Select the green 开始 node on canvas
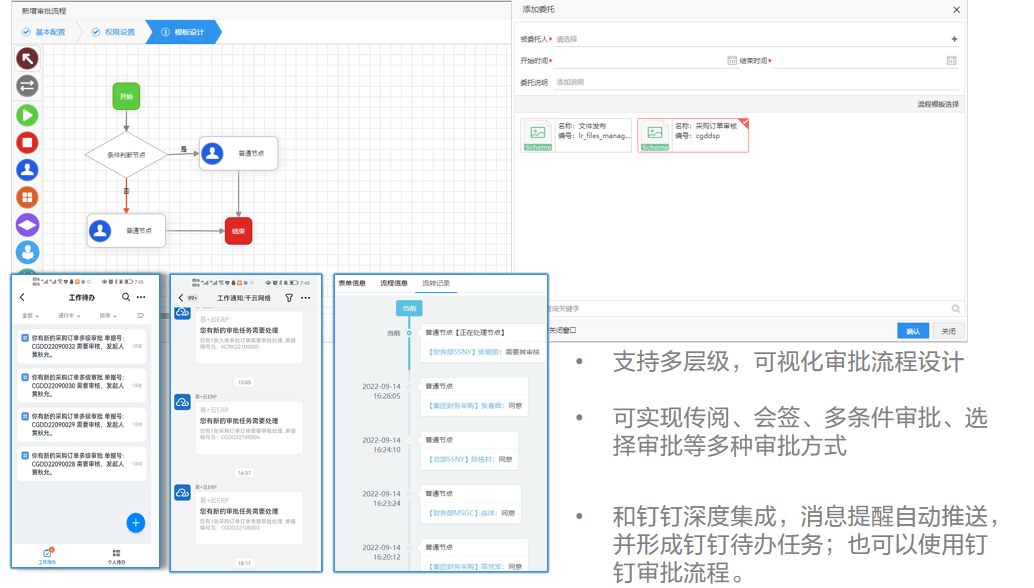Image resolution: width=1034 pixels, height=588 pixels. tap(126, 96)
